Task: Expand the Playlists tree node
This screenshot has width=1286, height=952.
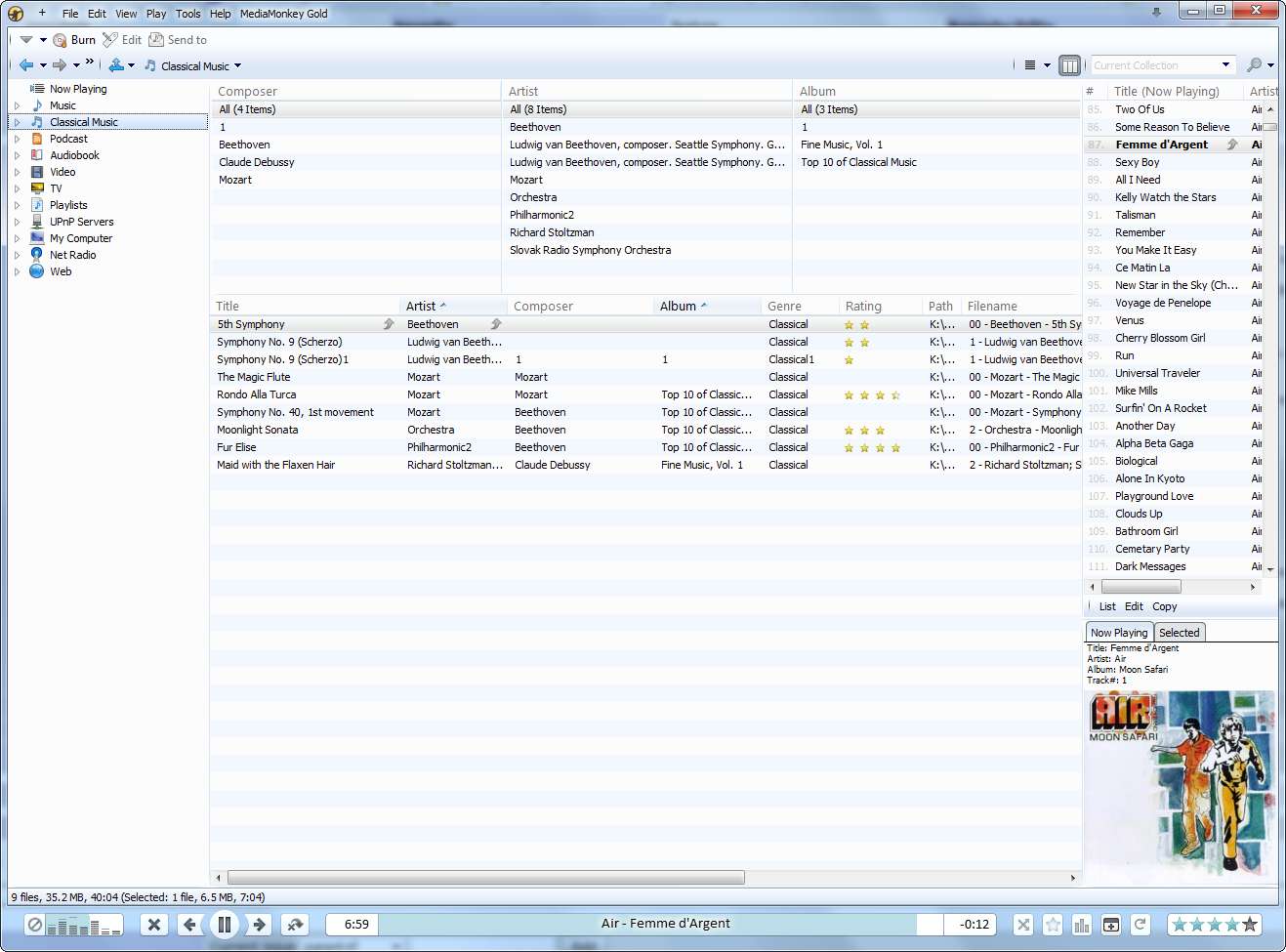Action: tap(17, 205)
